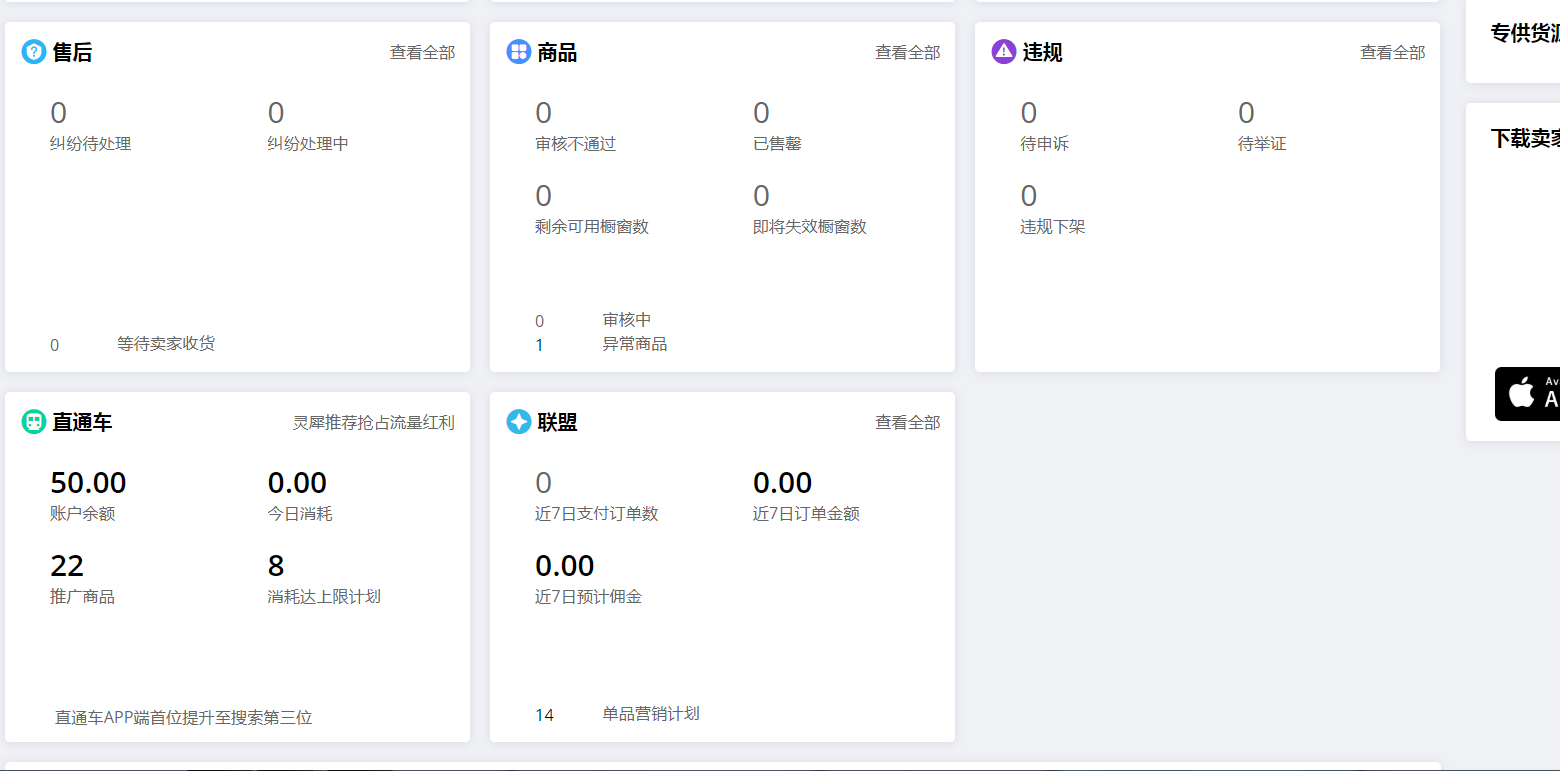Click the Apple App Store badge

click(x=1528, y=394)
